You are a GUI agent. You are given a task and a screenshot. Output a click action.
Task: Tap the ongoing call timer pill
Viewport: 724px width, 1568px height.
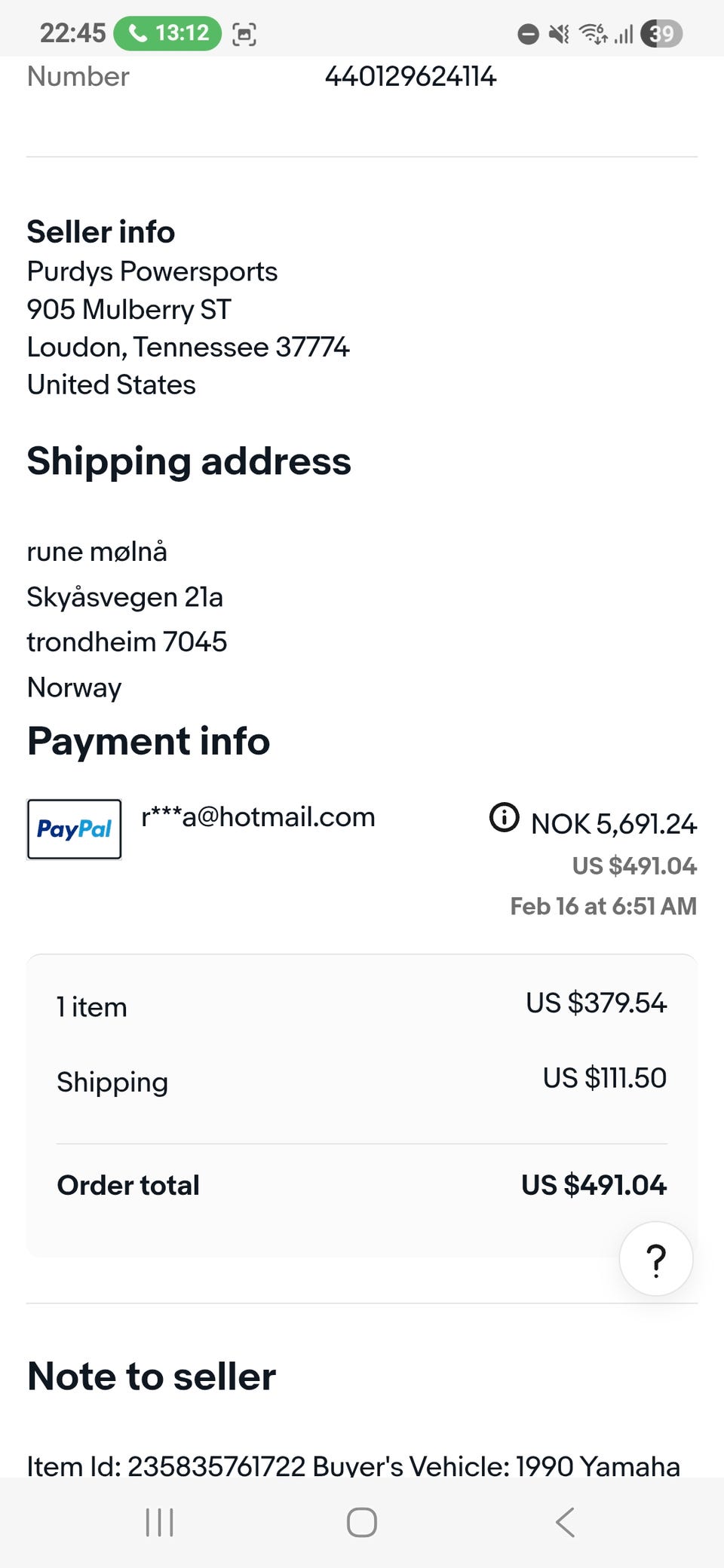click(x=167, y=33)
